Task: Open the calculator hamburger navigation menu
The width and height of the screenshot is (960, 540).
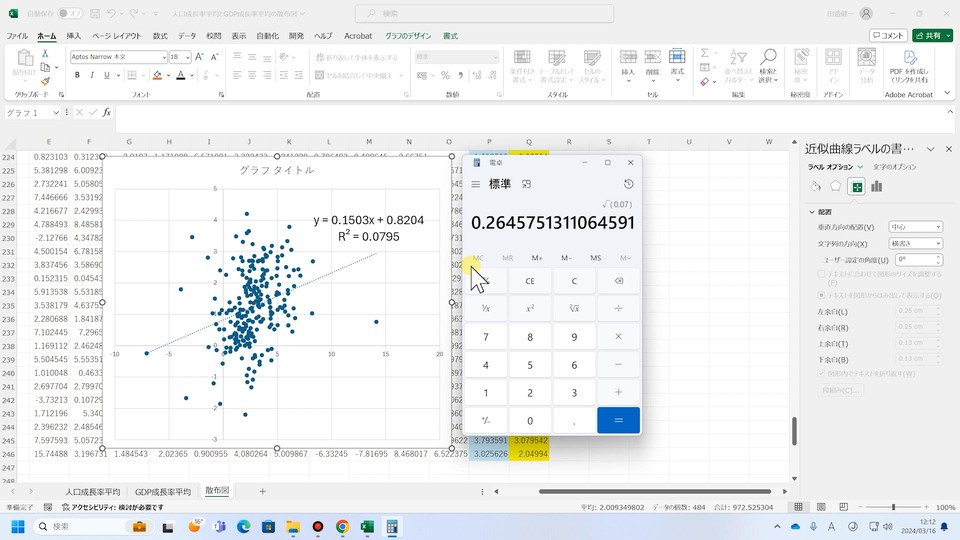Action: pos(475,184)
